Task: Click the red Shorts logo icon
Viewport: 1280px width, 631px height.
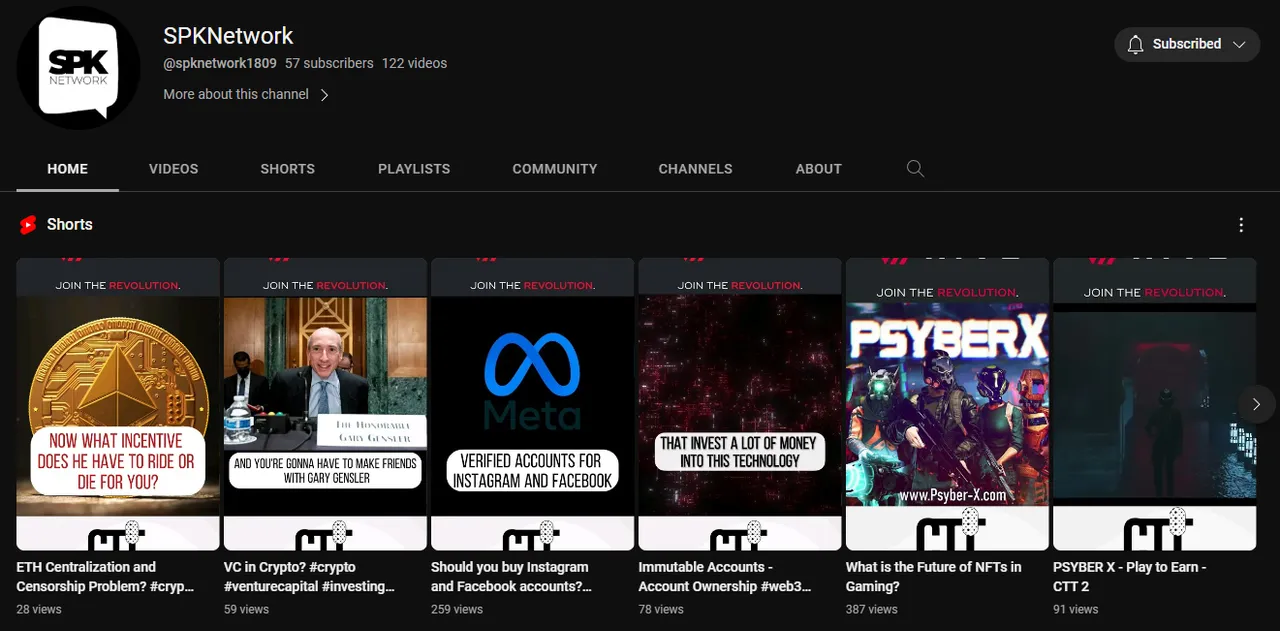Action: tap(28, 225)
